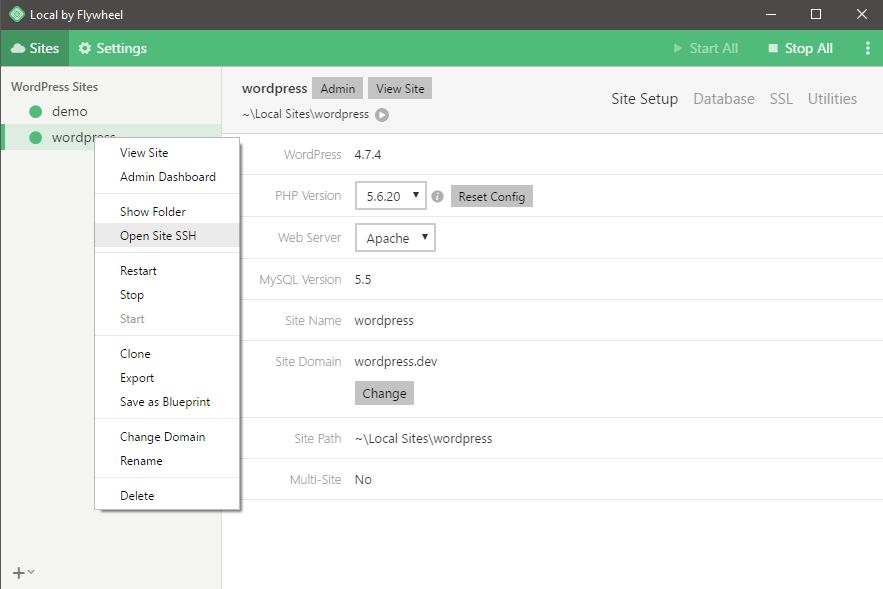
Task: Click the WordPress Sites sidebar heading
Action: coord(55,87)
